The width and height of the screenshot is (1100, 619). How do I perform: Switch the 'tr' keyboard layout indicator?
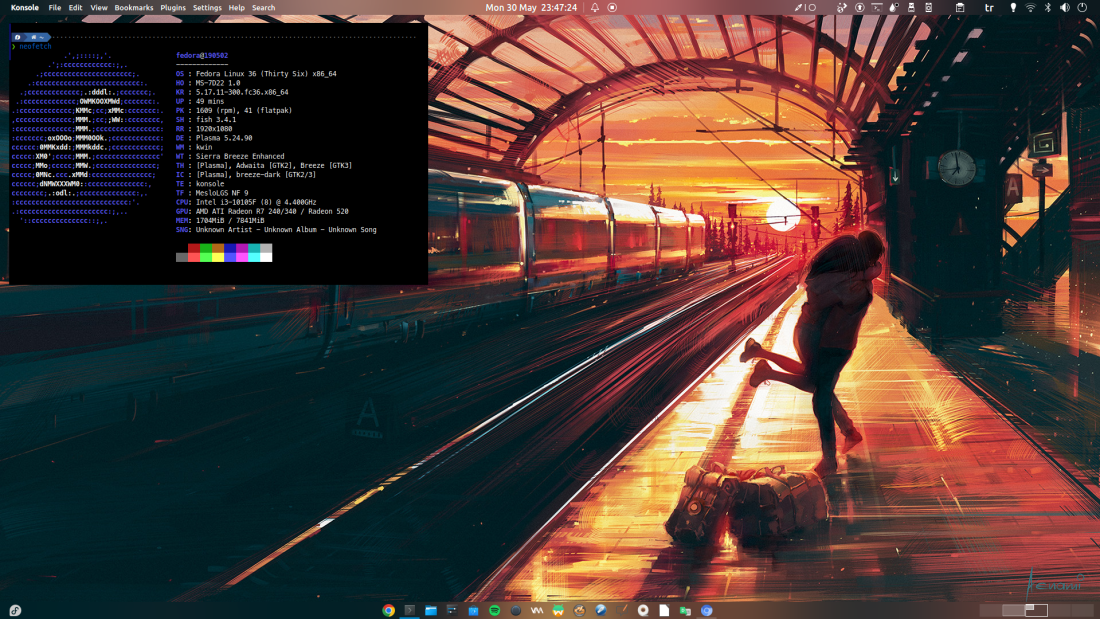pyautogui.click(x=989, y=8)
